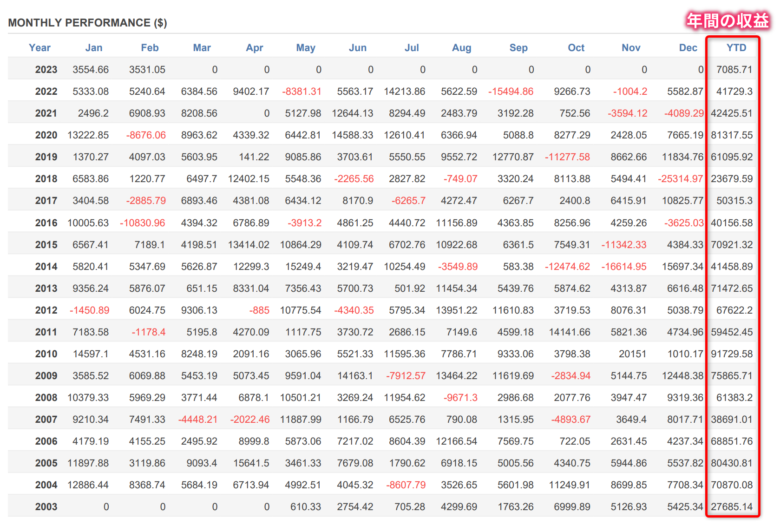
Task: Click the 2010 Nov value 20151
Action: tap(632, 354)
